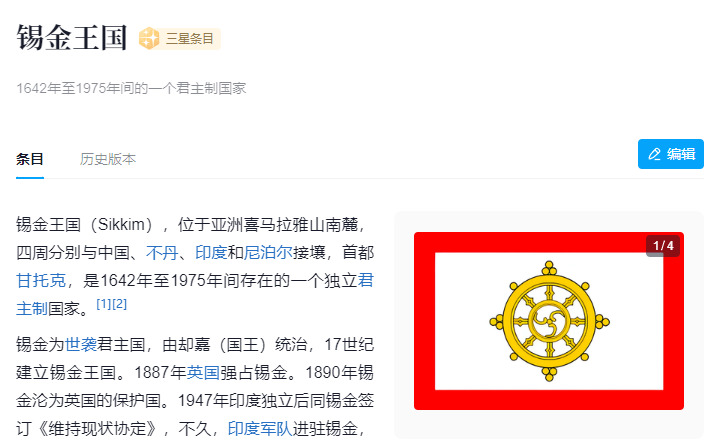Click the 三星条目 label
724x448 pixels.
[189, 38]
